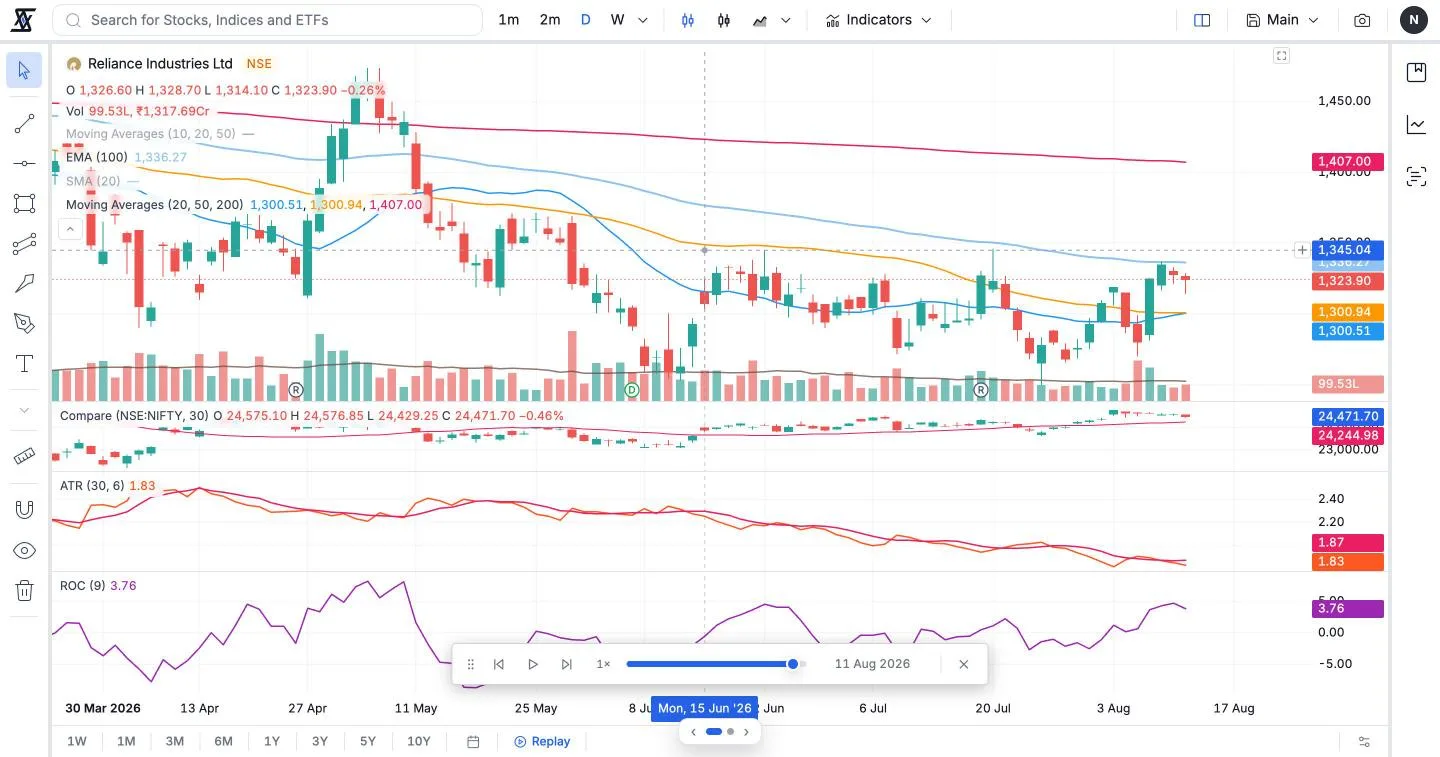This screenshot has height=757, width=1440.
Task: Toggle drawings visibility with the eye icon
Action: coord(24,551)
